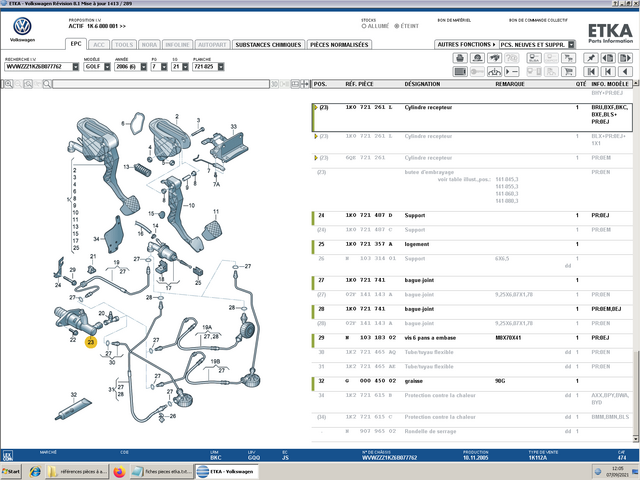
Task: Open the Planche 721-025 dropdown
Action: pyautogui.click(x=221, y=67)
